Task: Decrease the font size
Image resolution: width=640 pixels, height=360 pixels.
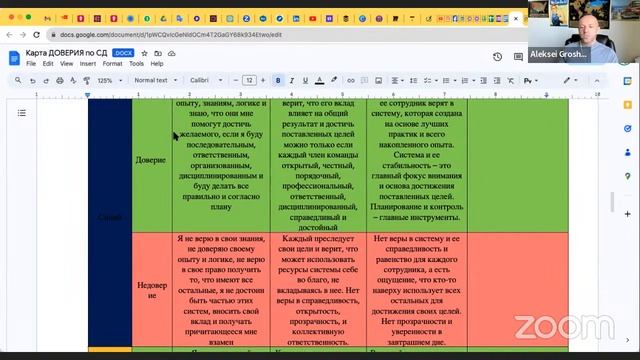Action: 236,80
